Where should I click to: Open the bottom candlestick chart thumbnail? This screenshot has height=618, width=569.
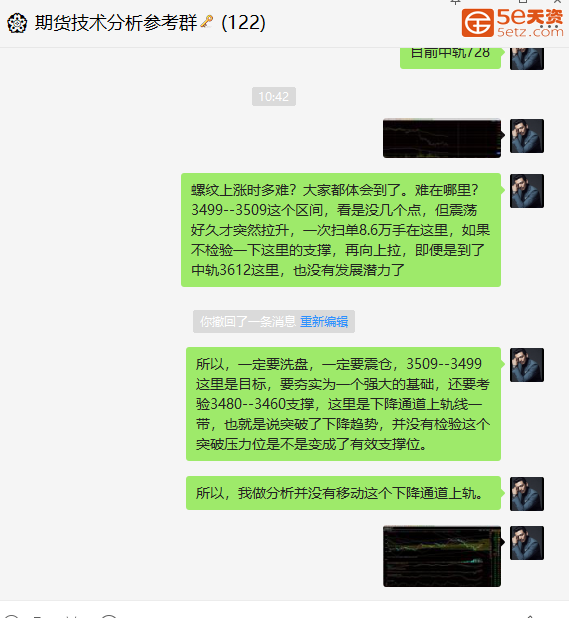[442, 556]
